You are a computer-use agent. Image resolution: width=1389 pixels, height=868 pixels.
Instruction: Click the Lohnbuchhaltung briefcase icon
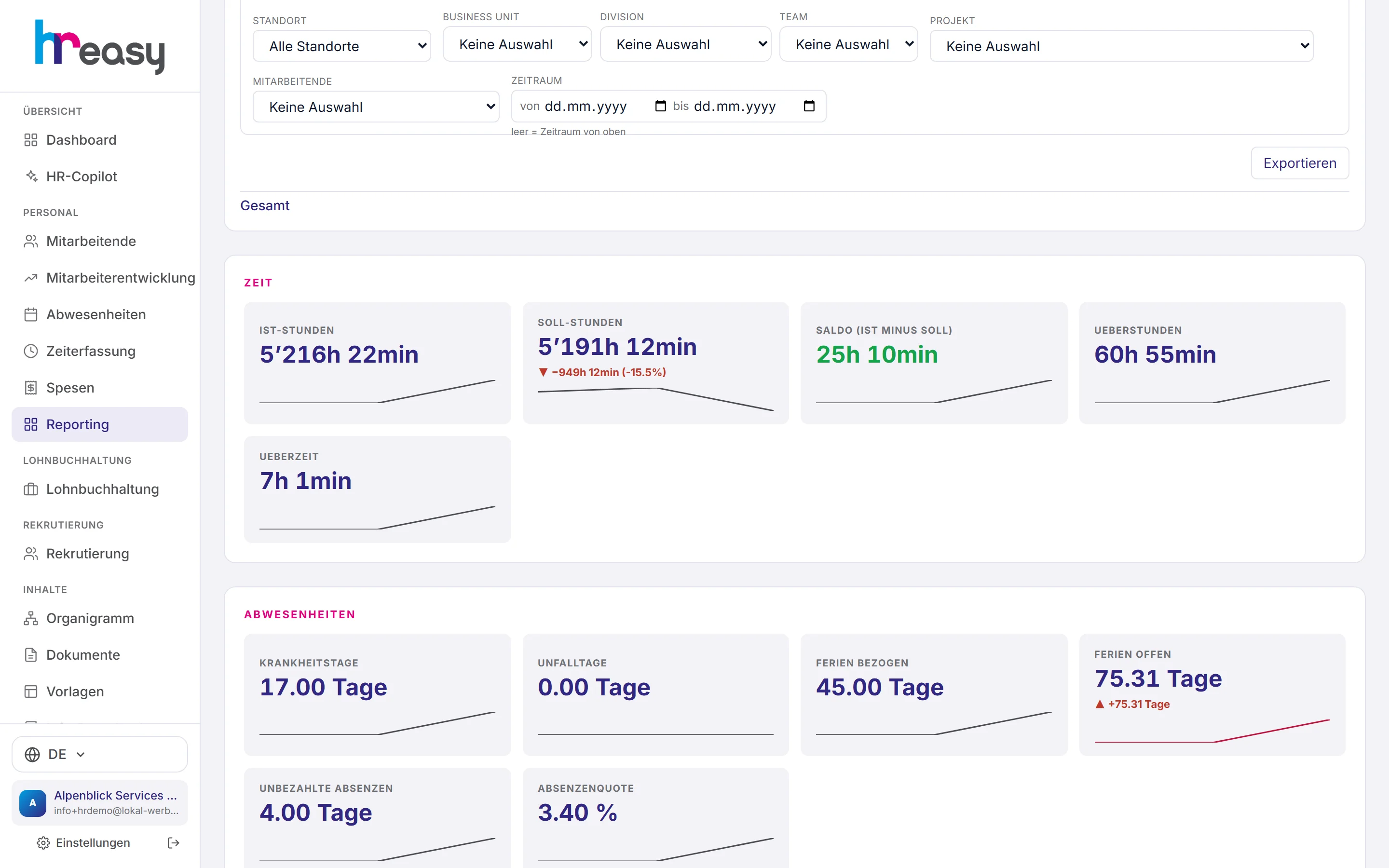click(x=31, y=489)
